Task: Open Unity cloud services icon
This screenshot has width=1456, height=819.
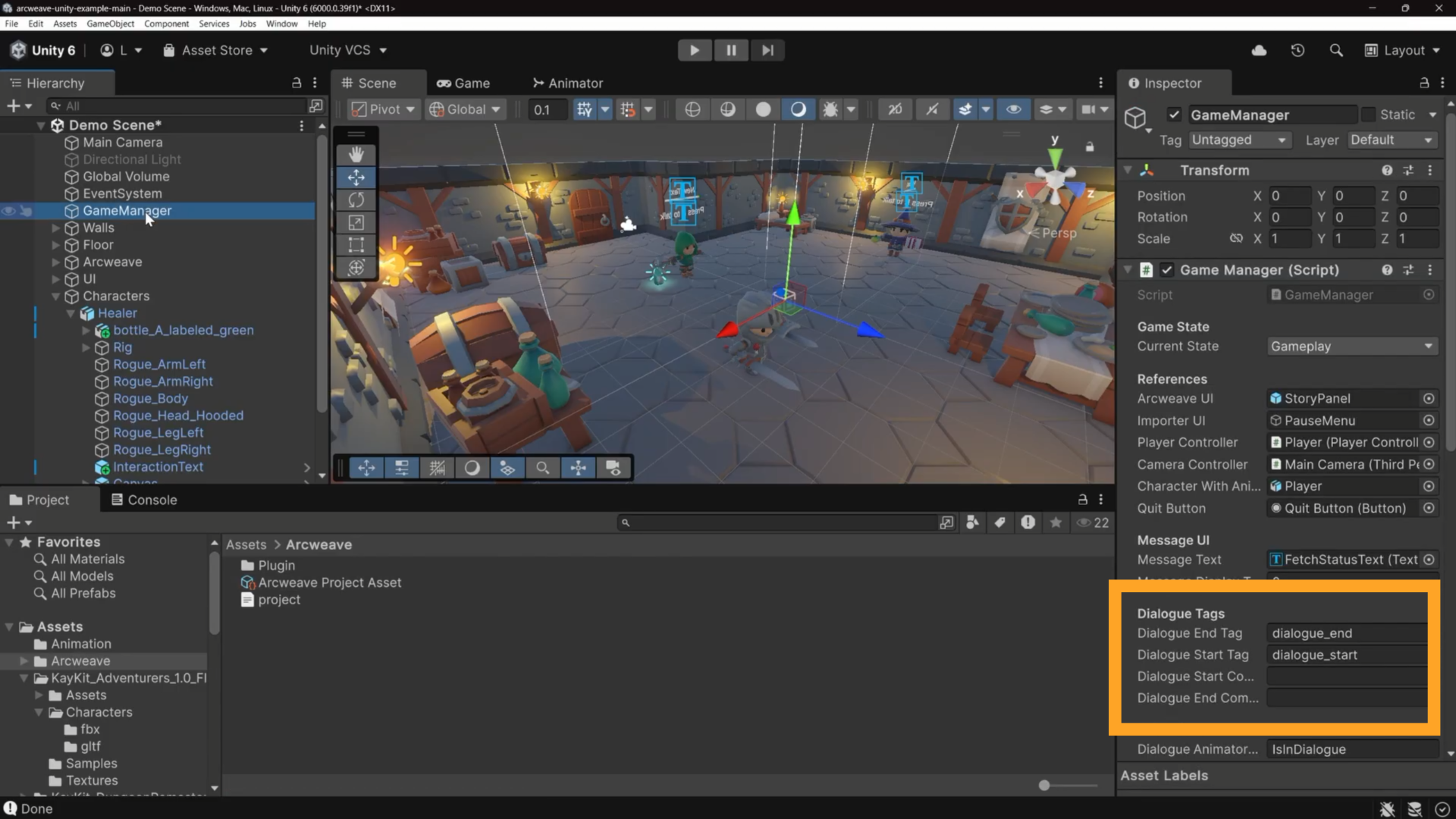Action: pos(1259,50)
